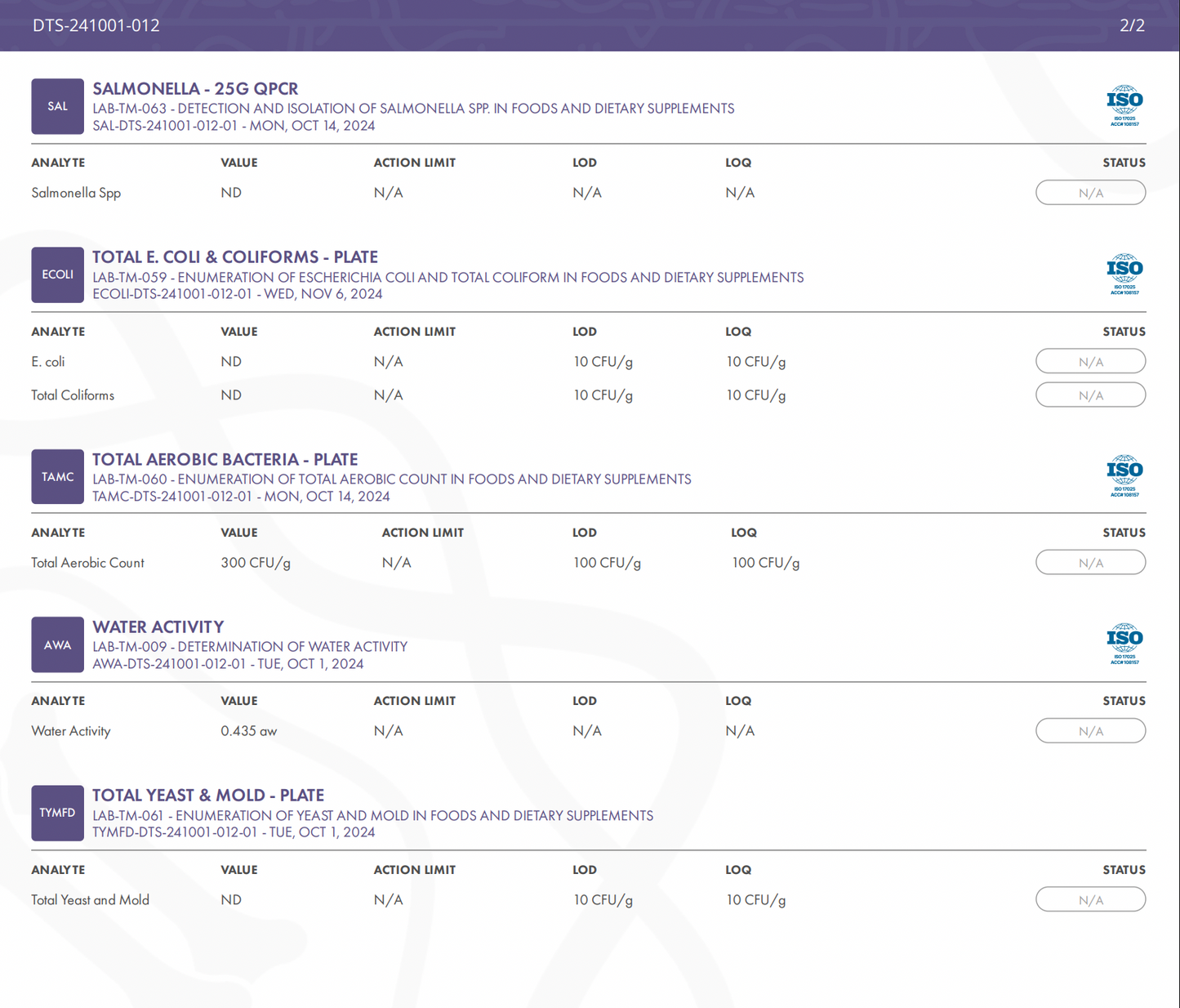Screen dimensions: 1180x1008
Task: Click the 2/2 page indicator
Action: (1132, 25)
